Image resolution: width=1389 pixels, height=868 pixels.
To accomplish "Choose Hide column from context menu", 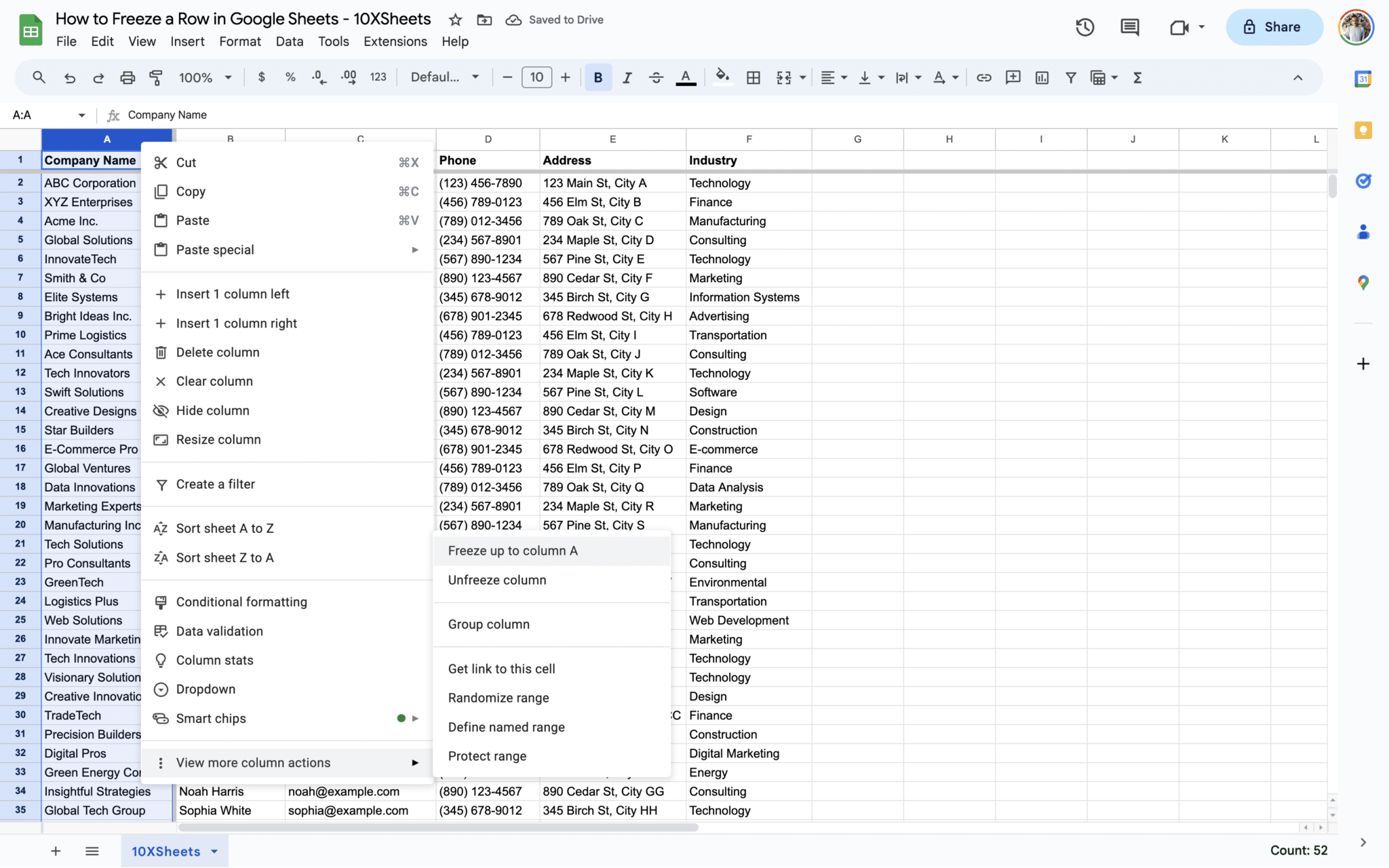I will [212, 410].
